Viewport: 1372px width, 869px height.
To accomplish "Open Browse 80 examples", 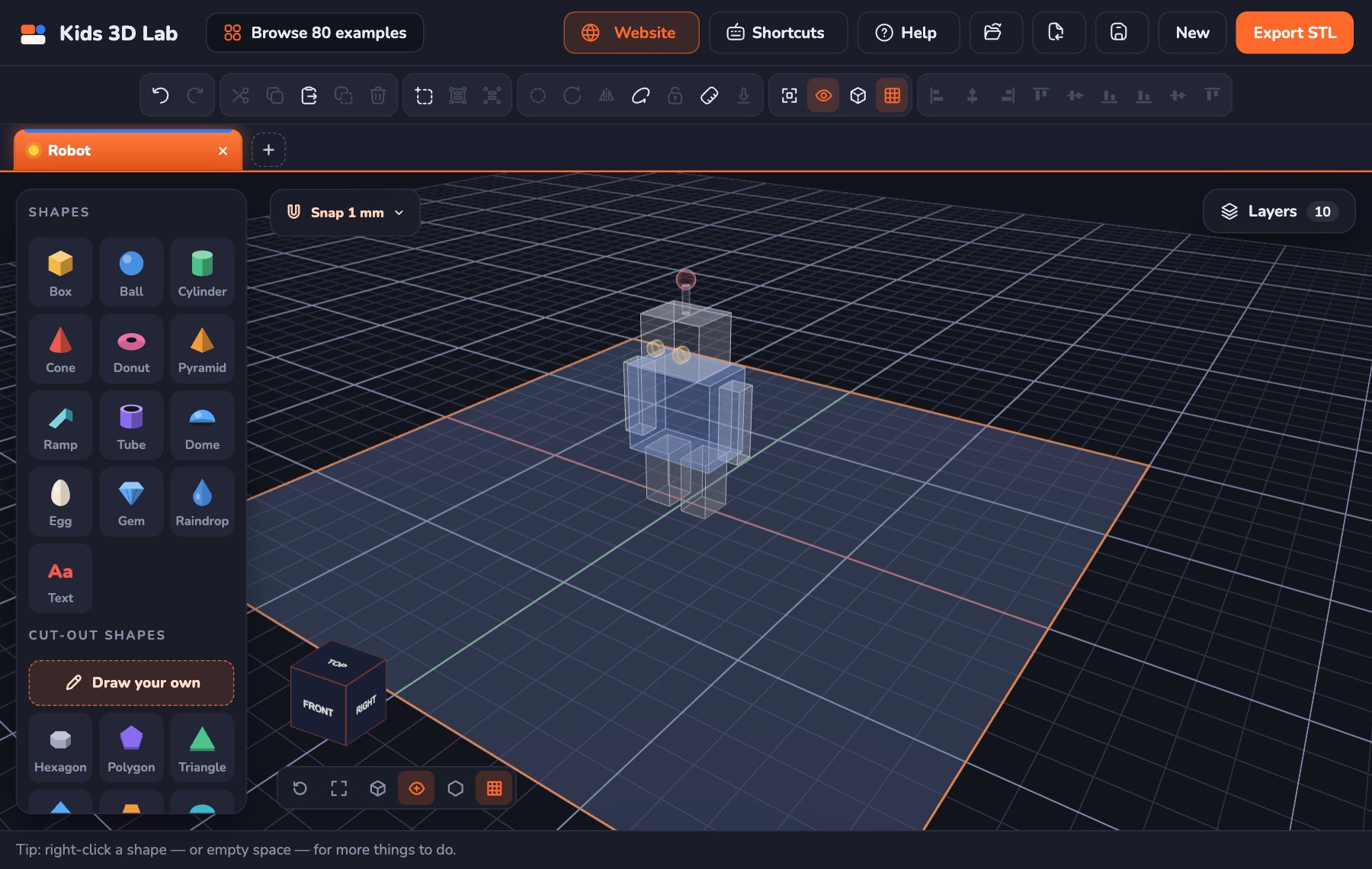I will [x=315, y=33].
